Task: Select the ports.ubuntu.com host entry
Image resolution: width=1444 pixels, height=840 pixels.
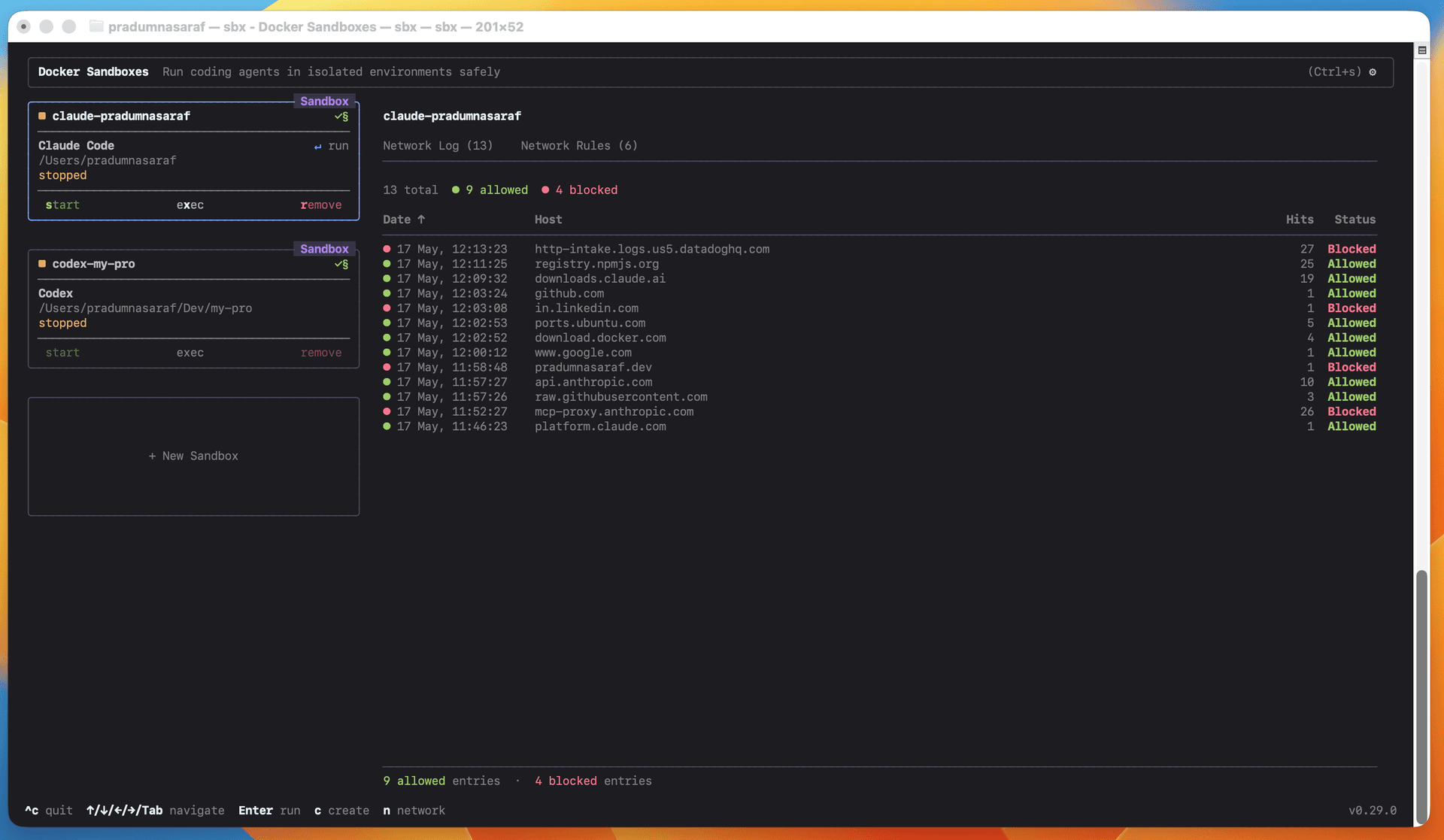Action: [590, 323]
